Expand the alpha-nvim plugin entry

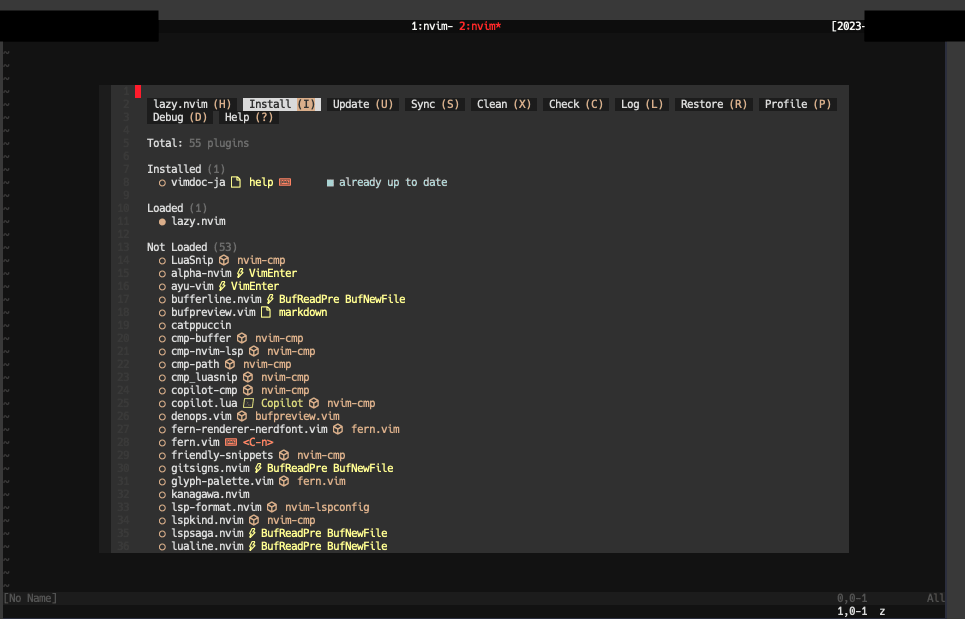click(x=201, y=273)
